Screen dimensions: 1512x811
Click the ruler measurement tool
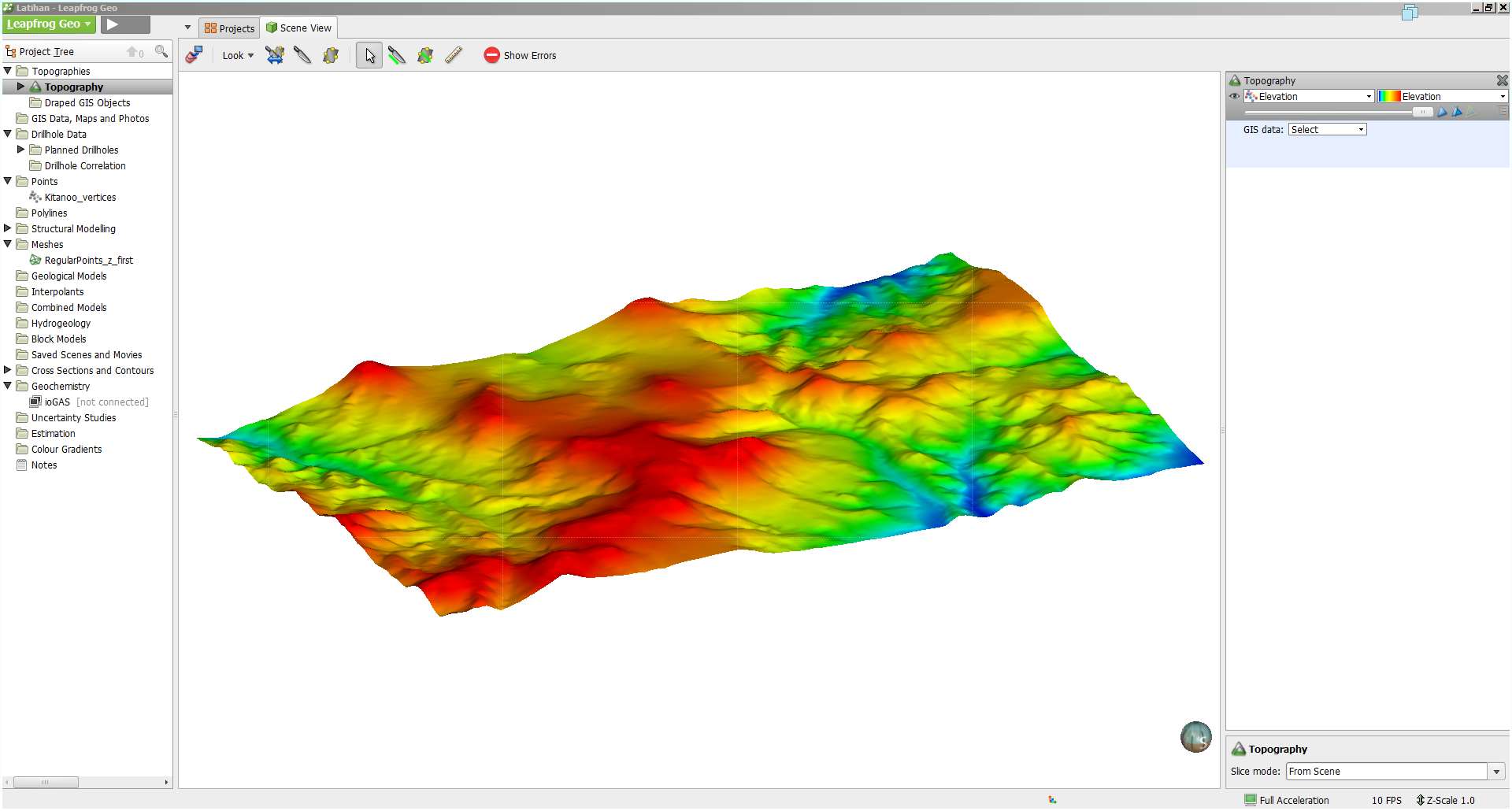pyautogui.click(x=454, y=55)
